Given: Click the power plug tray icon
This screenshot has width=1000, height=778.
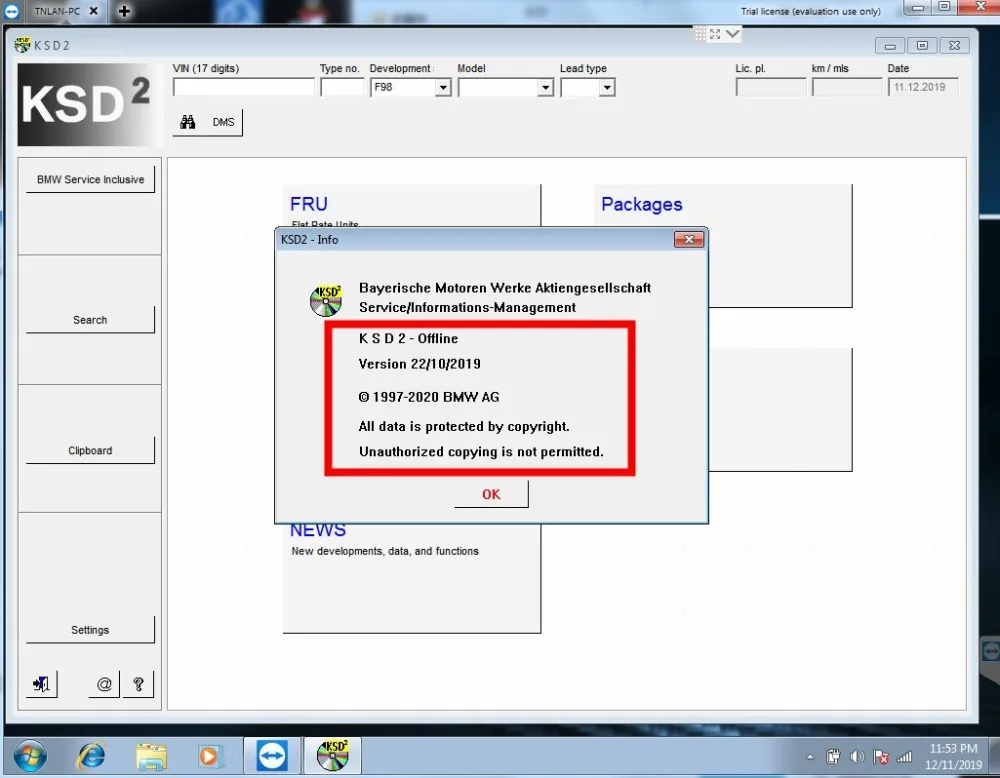Looking at the screenshot, I should pyautogui.click(x=833, y=757).
